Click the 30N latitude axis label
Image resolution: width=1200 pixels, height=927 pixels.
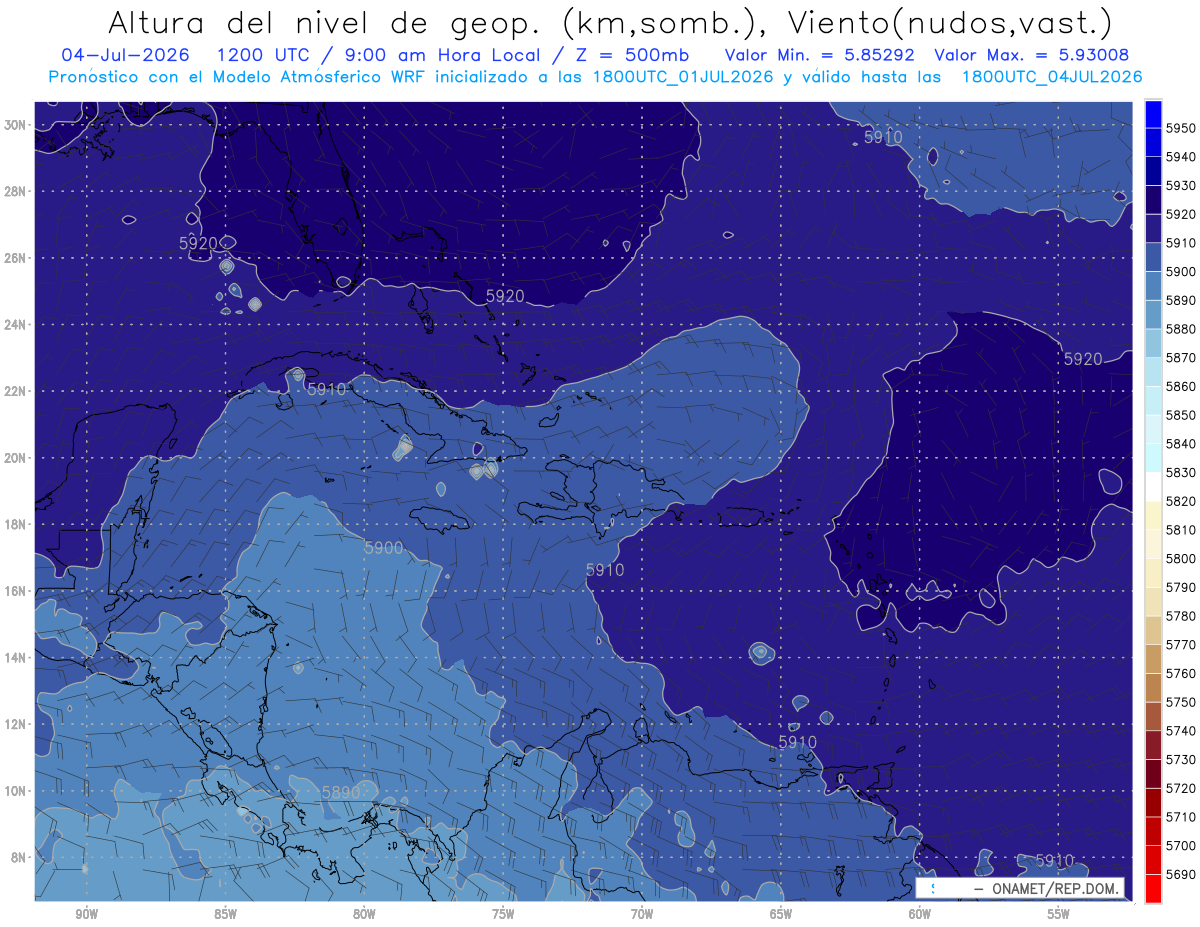coord(15,125)
